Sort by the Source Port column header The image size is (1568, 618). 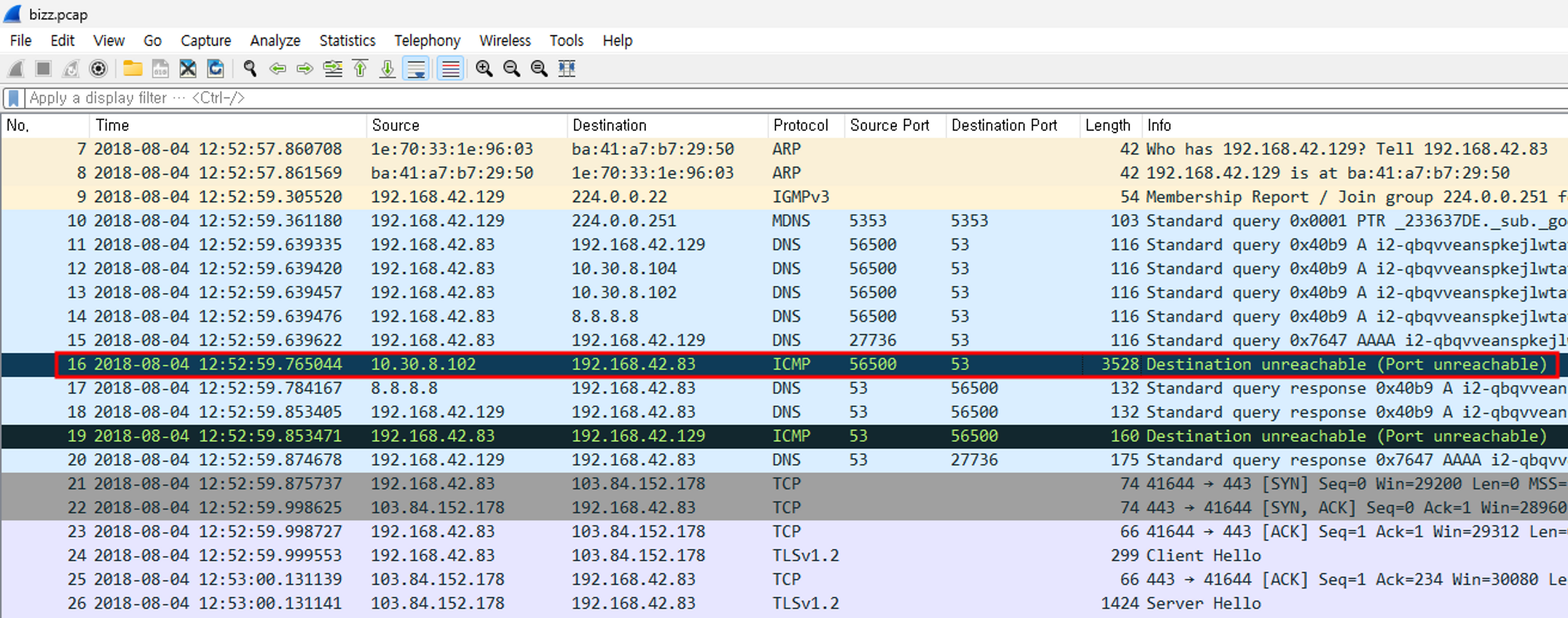point(895,125)
